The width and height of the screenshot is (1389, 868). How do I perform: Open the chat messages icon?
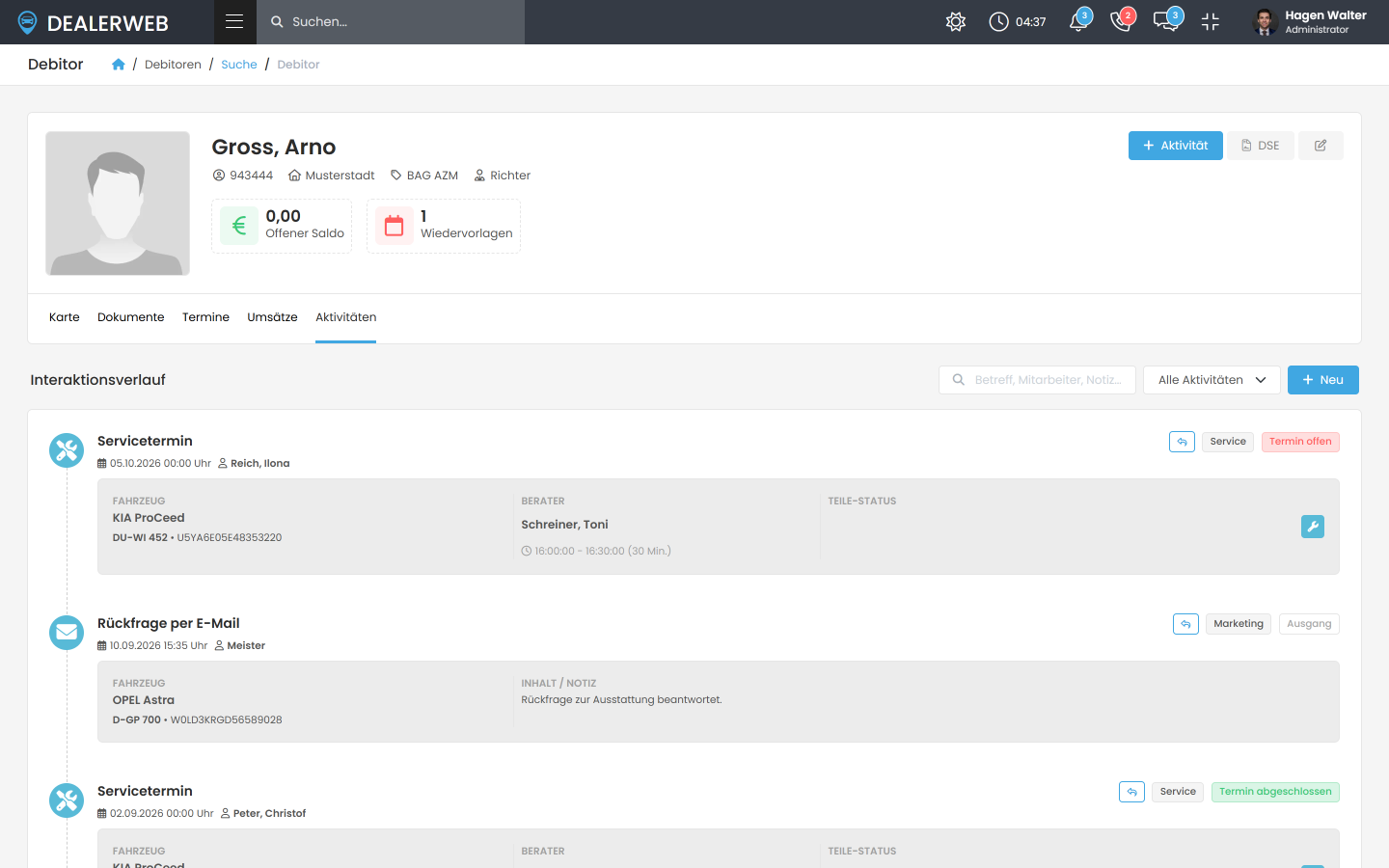point(1167,21)
